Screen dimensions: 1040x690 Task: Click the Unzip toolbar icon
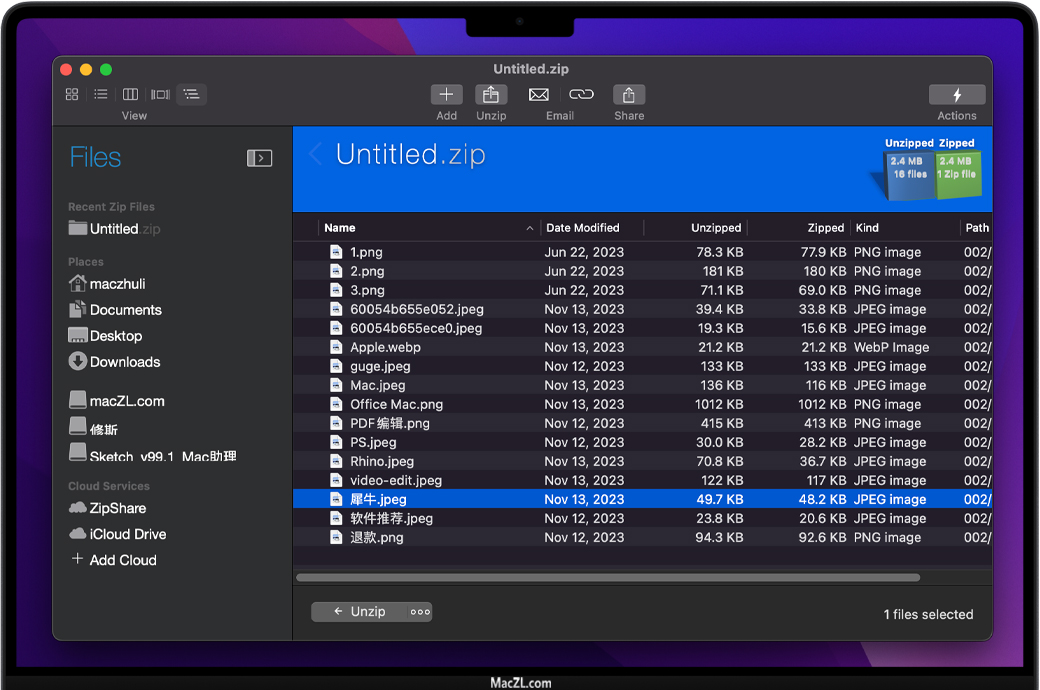(x=491, y=95)
